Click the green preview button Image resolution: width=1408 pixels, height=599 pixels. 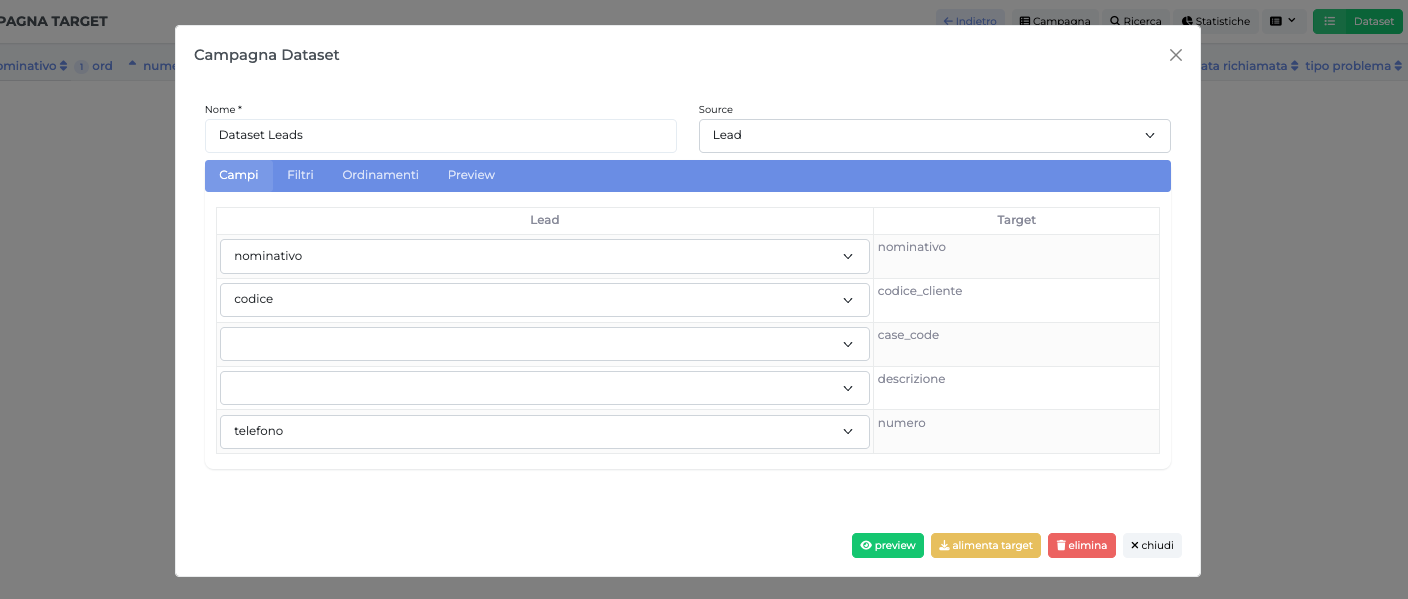(888, 545)
